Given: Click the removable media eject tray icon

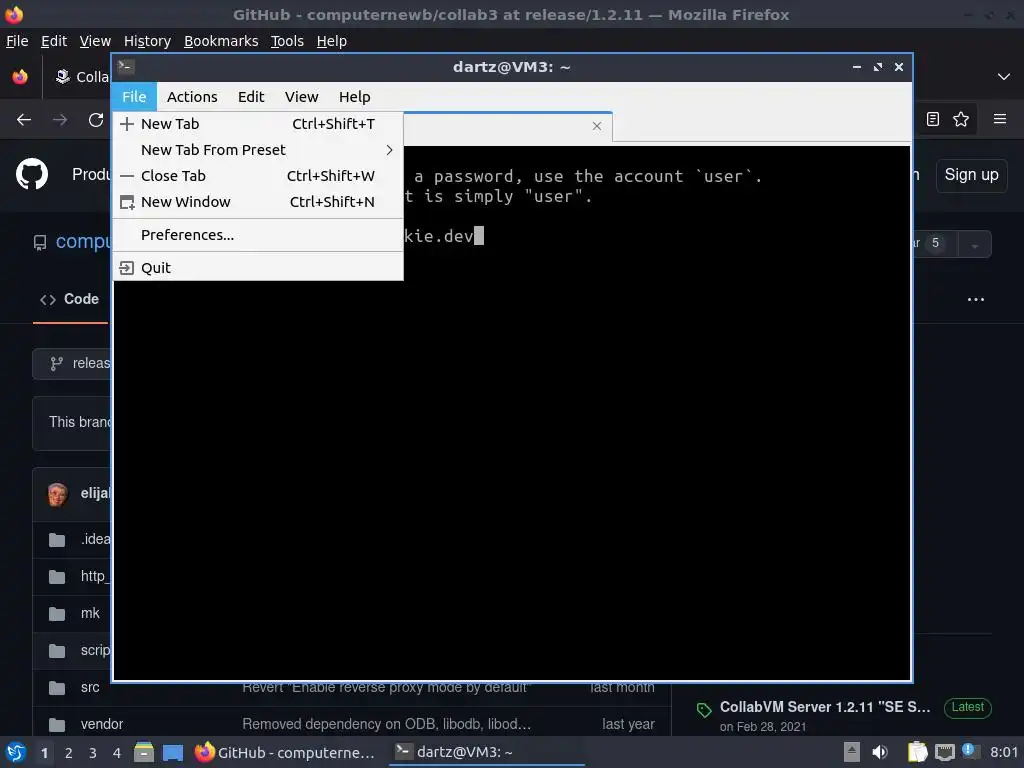Looking at the screenshot, I should (852, 752).
